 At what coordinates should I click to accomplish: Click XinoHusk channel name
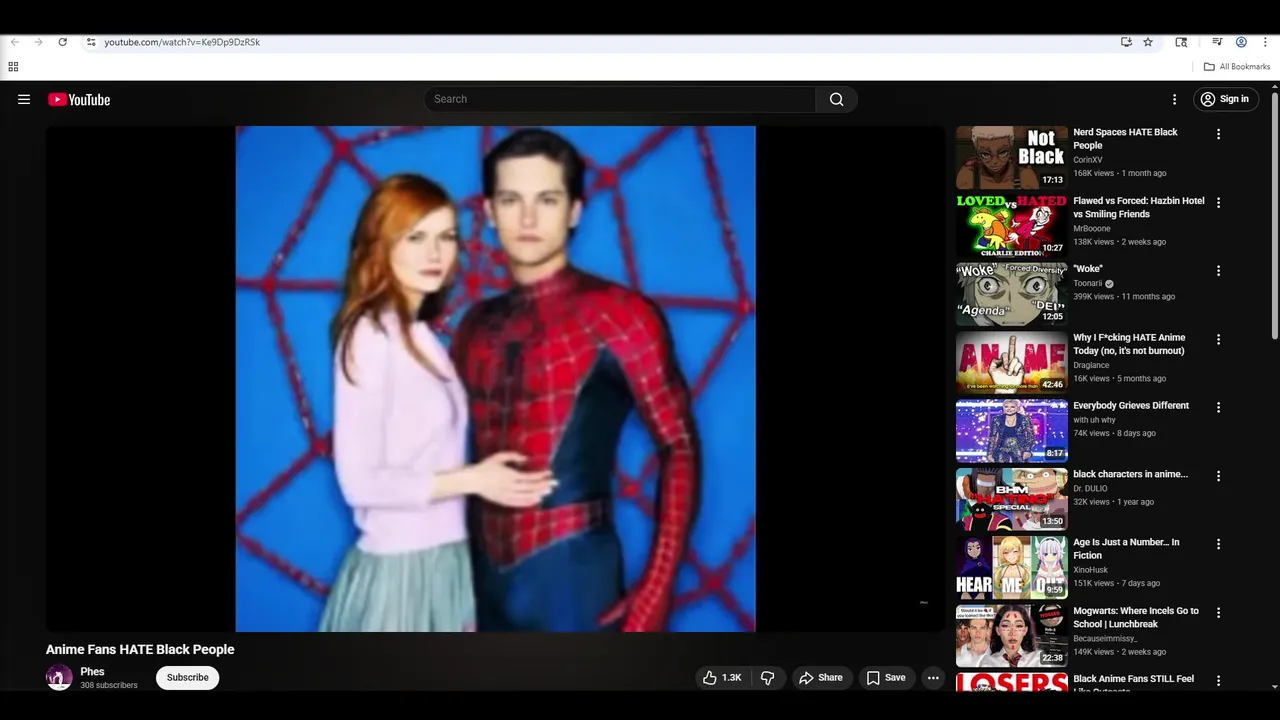pyautogui.click(x=1090, y=570)
